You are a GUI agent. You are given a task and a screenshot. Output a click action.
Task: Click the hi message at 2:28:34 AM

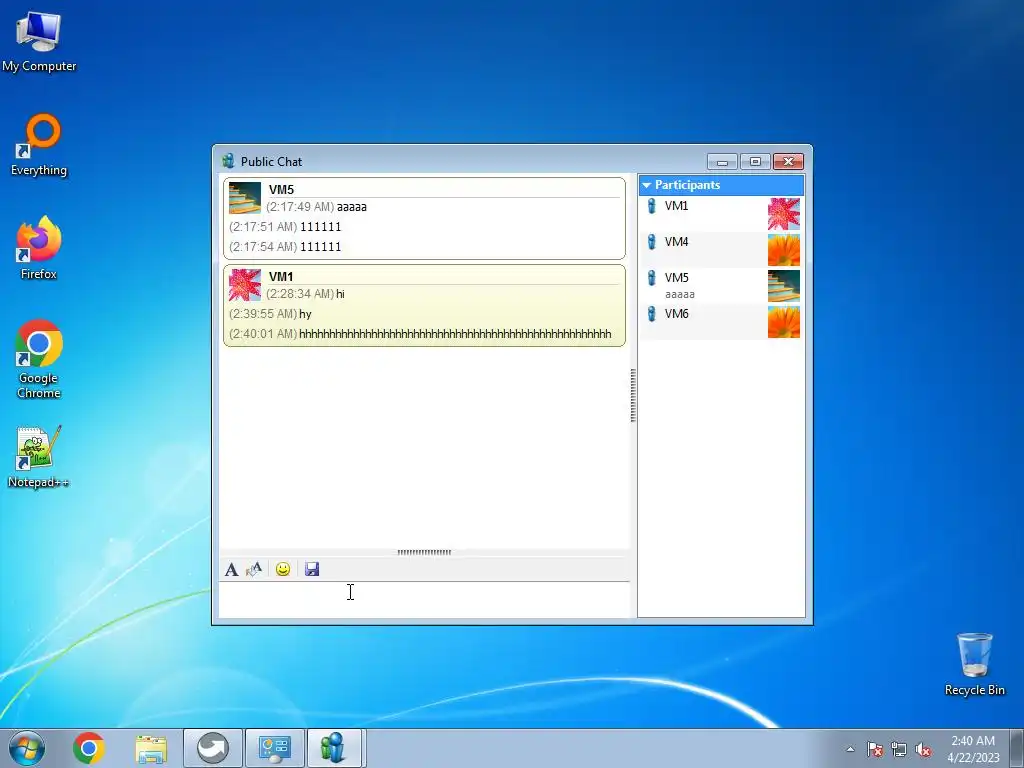click(340, 294)
